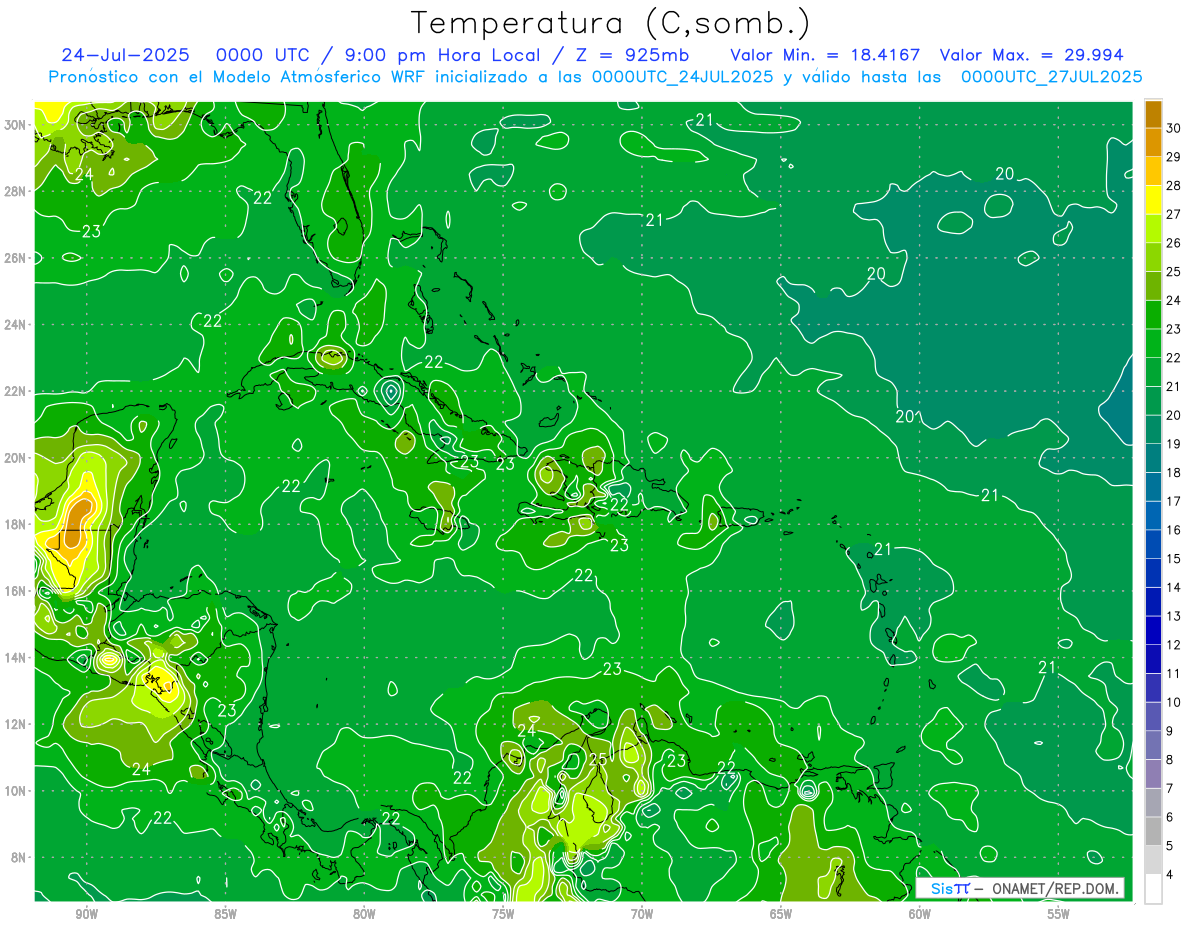Click the colorbar scale label "4"
Viewport: 1200px width, 927px height.
[1171, 875]
